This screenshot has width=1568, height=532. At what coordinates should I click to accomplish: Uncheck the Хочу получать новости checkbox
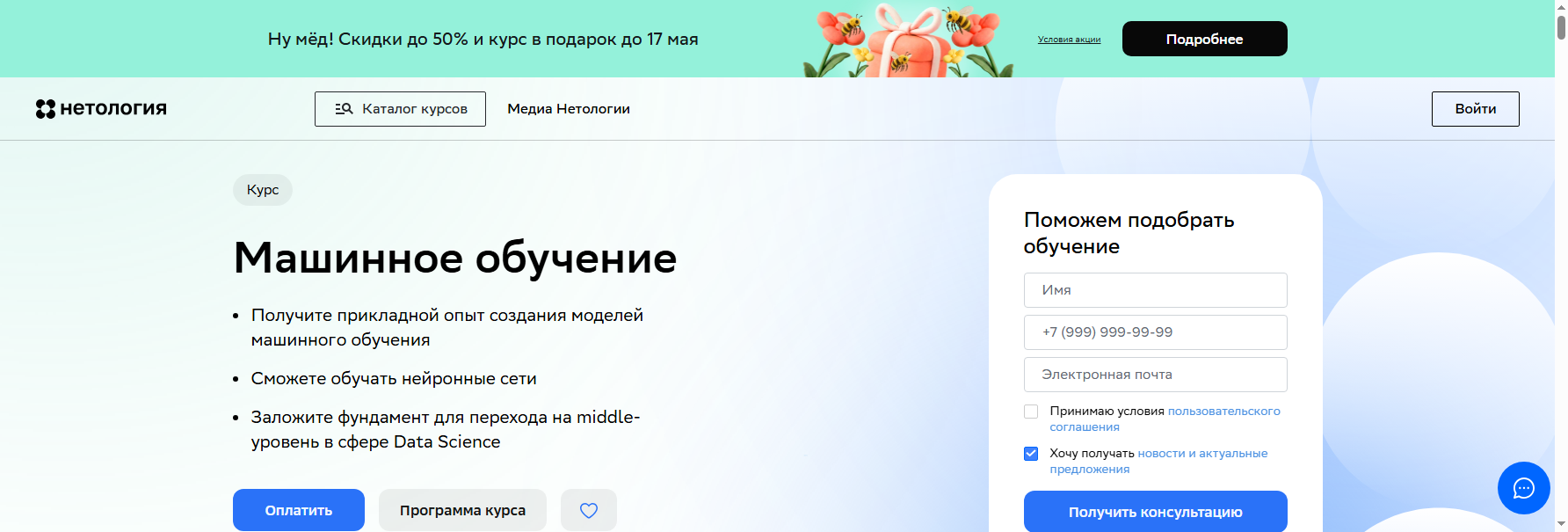click(1031, 454)
